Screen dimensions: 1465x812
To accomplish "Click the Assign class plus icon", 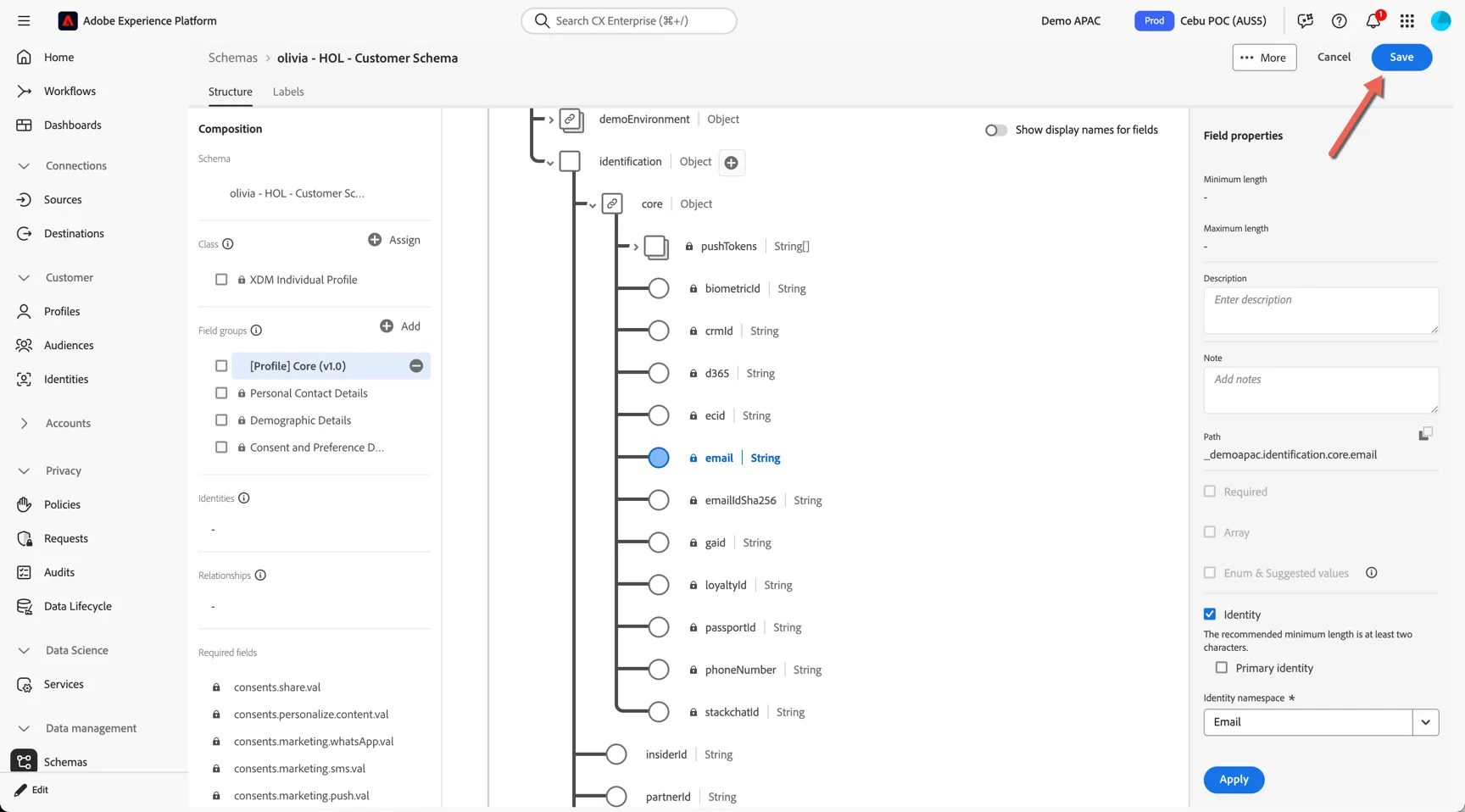I will coord(375,240).
